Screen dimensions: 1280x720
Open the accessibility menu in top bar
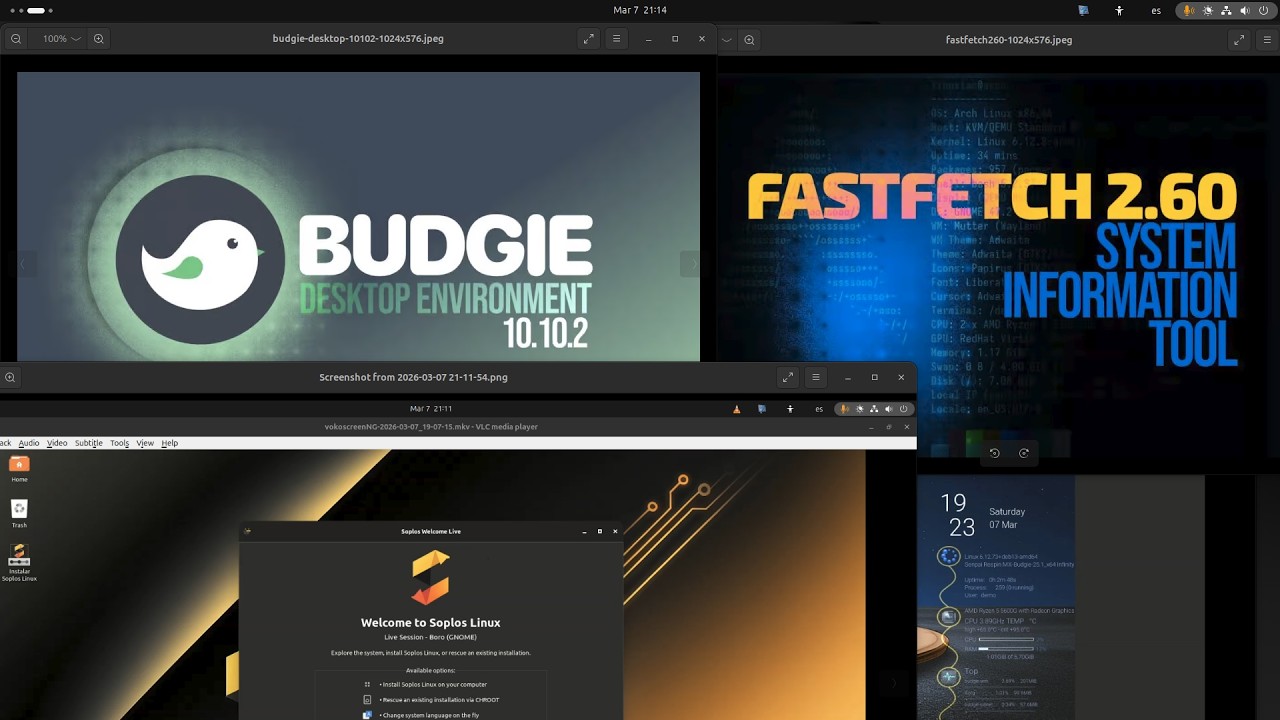coord(1119,10)
